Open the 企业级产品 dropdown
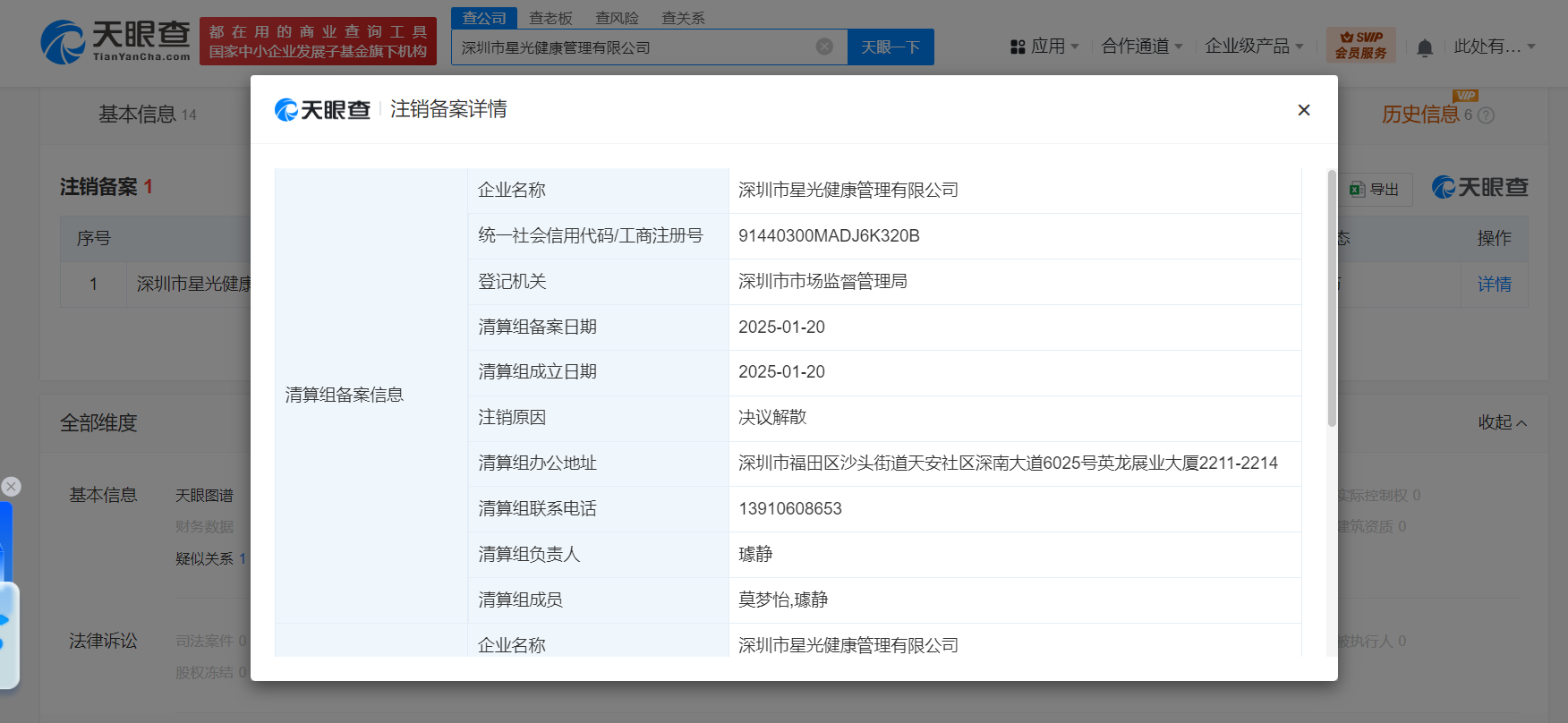This screenshot has height=723, width=1568. (1254, 47)
